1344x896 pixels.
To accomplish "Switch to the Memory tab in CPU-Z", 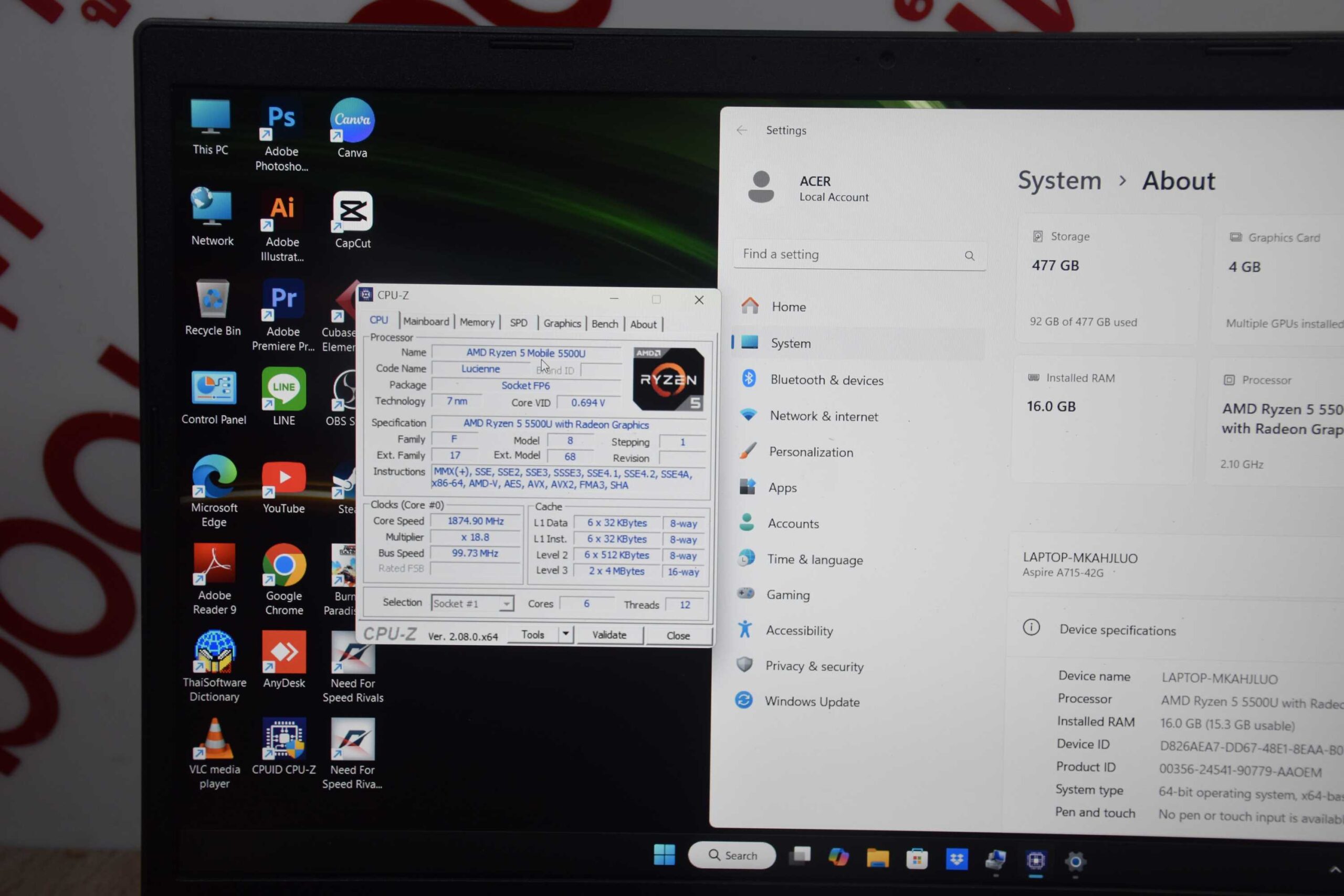I will (x=477, y=322).
